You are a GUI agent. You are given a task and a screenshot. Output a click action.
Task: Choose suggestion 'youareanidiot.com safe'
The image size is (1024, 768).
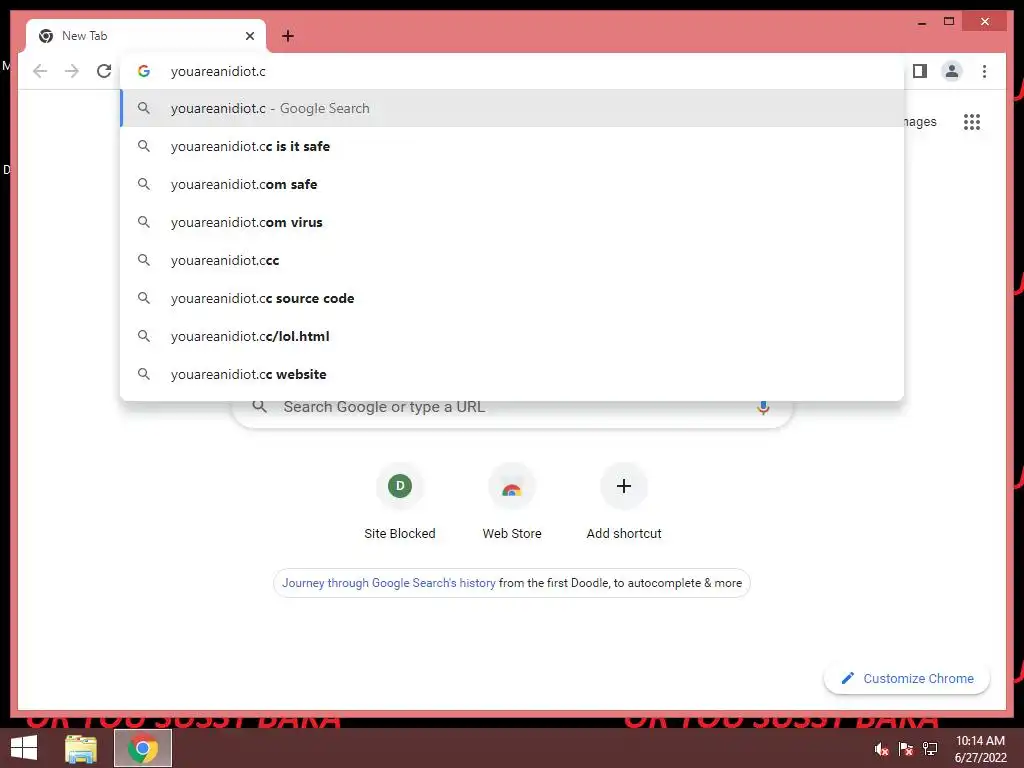(x=513, y=184)
